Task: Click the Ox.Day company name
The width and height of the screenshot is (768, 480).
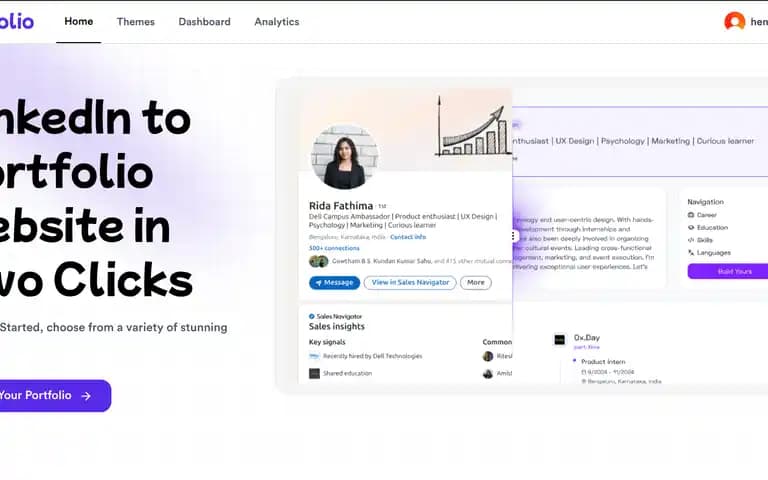Action: pyautogui.click(x=587, y=337)
